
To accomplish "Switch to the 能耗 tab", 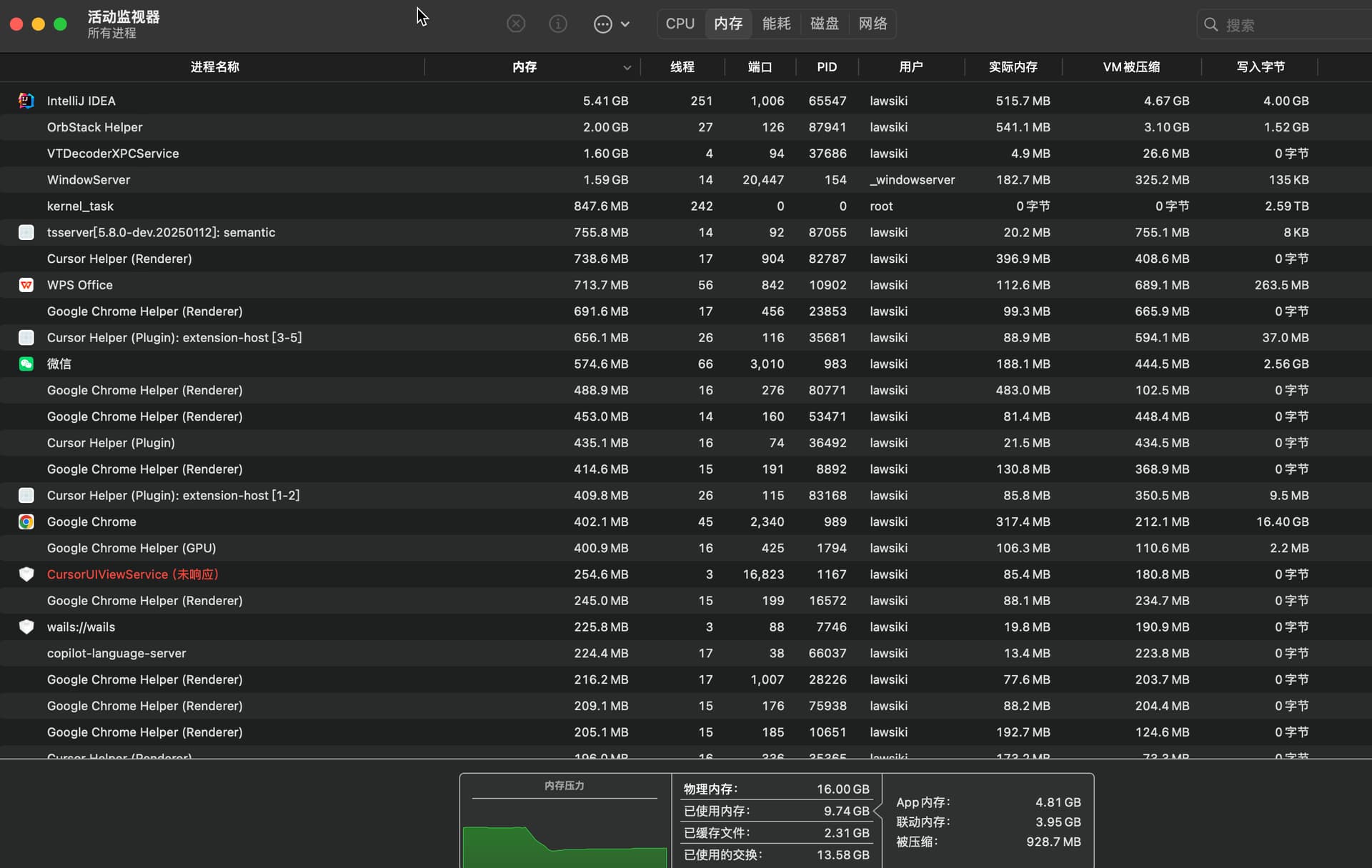I will [x=777, y=24].
